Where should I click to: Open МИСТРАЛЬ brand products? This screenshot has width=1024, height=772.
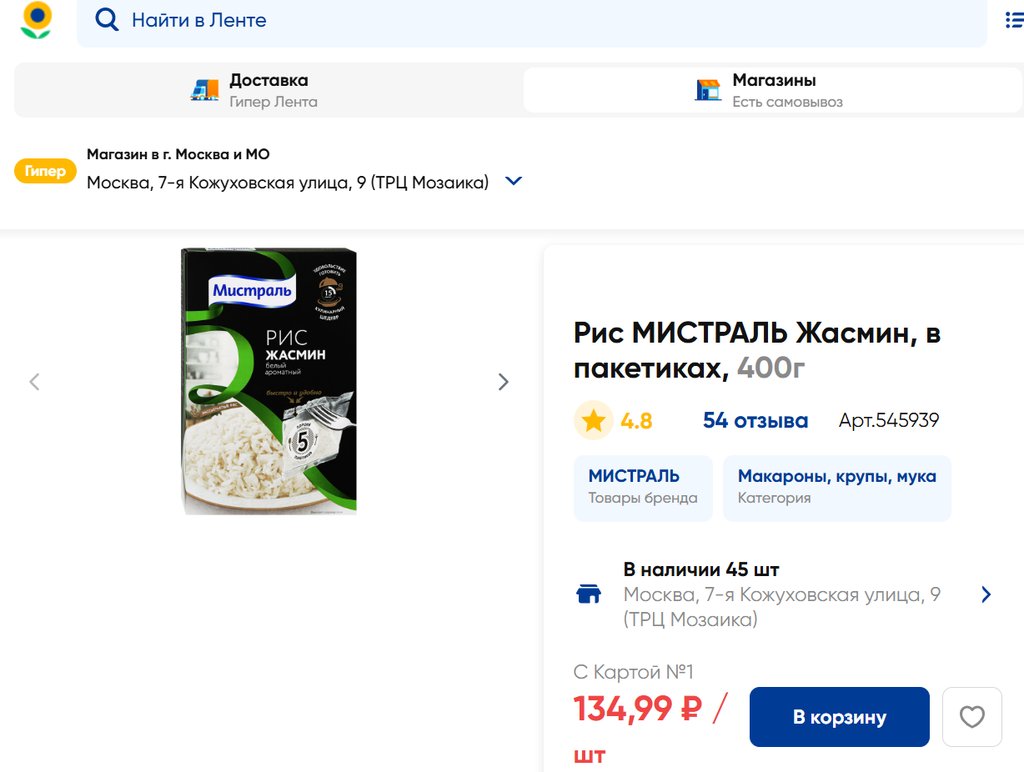(x=643, y=487)
